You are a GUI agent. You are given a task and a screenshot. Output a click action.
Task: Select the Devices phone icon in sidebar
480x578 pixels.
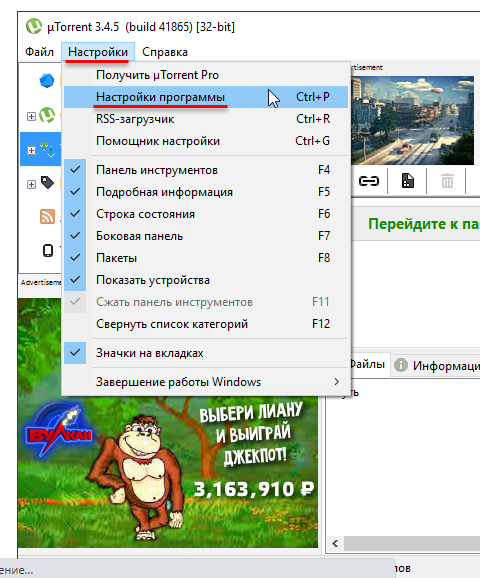click(x=48, y=250)
